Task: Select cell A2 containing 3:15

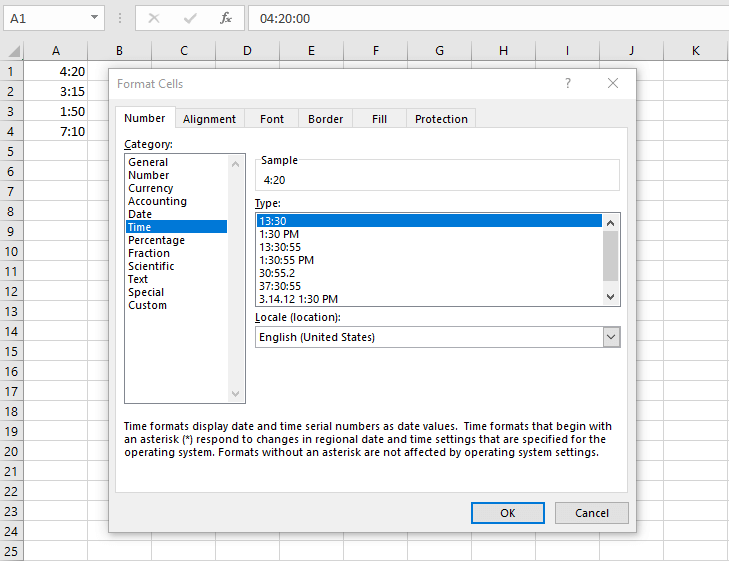Action: pyautogui.click(x=55, y=92)
